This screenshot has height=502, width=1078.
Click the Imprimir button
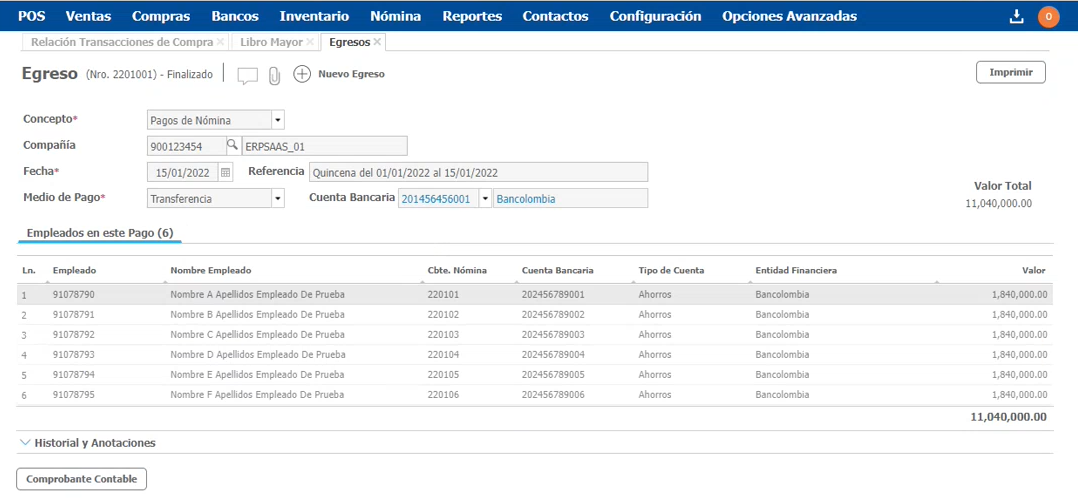[1010, 73]
